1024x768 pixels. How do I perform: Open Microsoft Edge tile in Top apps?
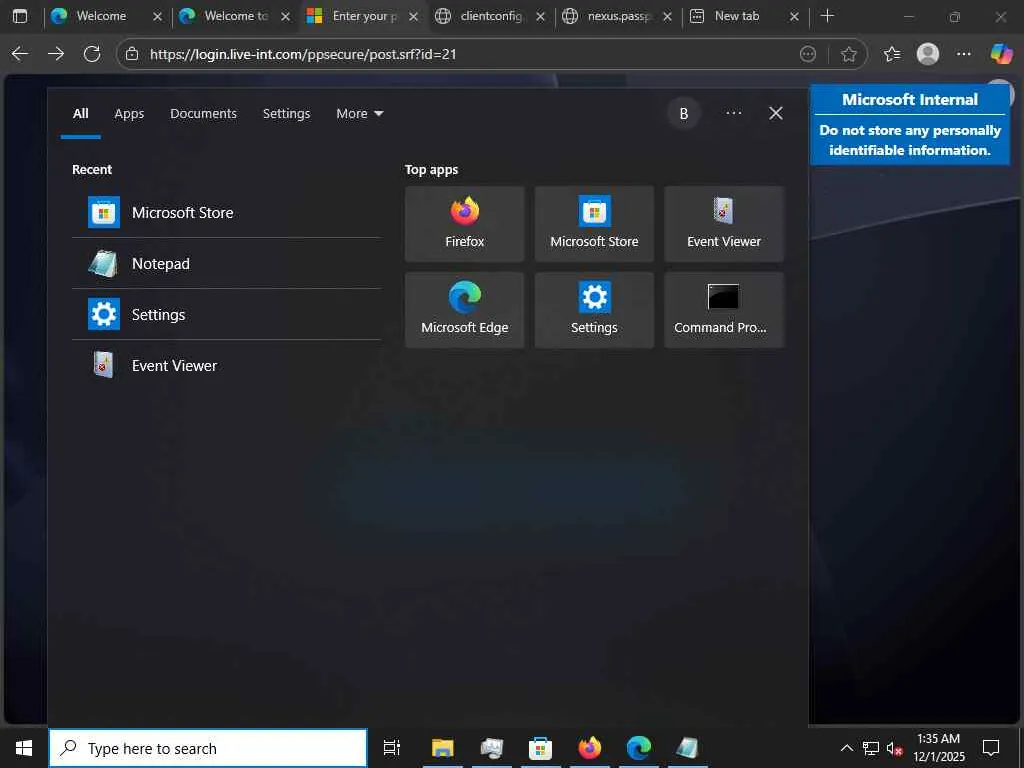464,310
